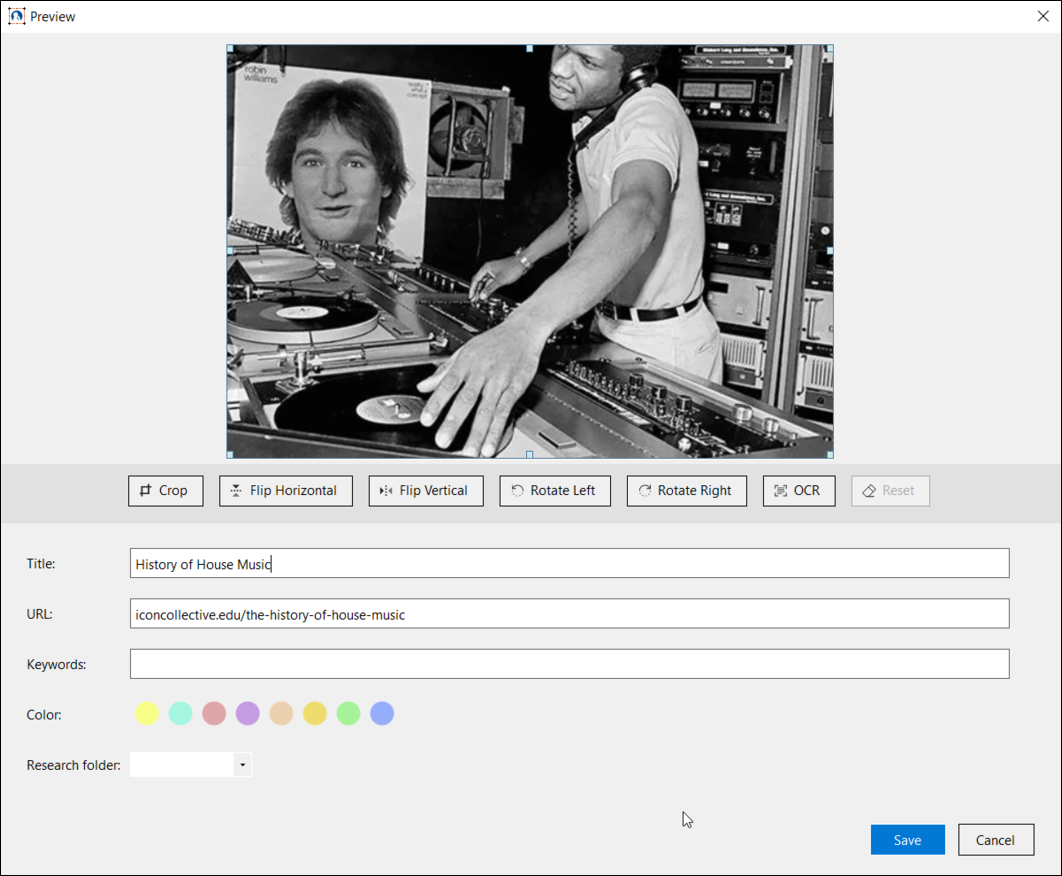Click the Preview app icon in title bar
This screenshot has height=876, width=1062.
click(x=16, y=16)
